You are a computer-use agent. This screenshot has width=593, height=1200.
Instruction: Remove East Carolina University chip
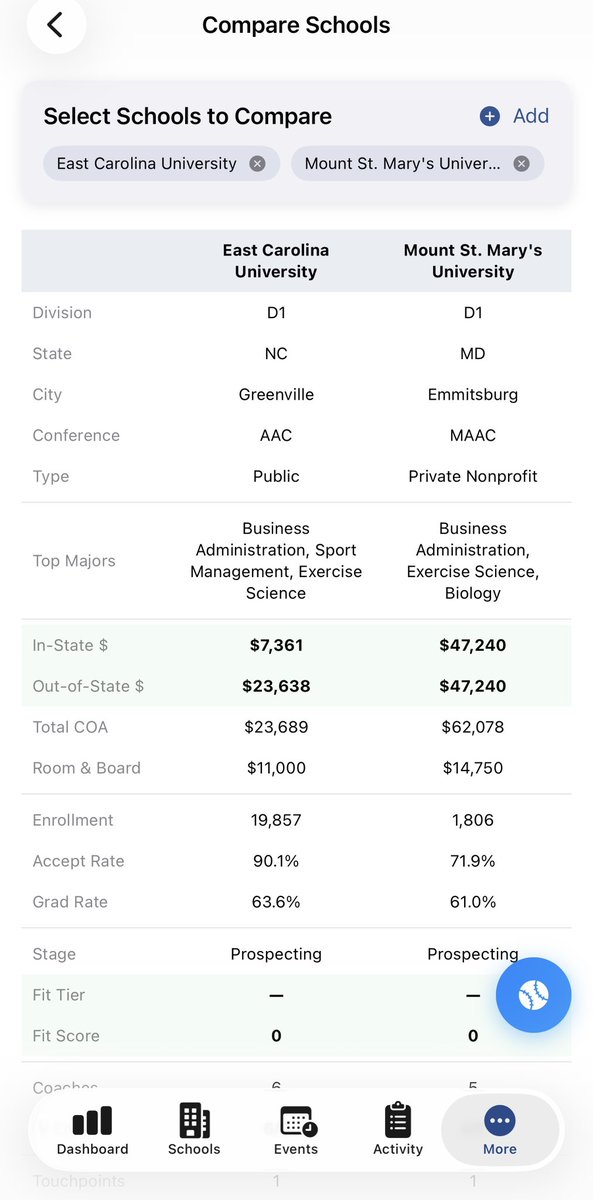coord(257,164)
